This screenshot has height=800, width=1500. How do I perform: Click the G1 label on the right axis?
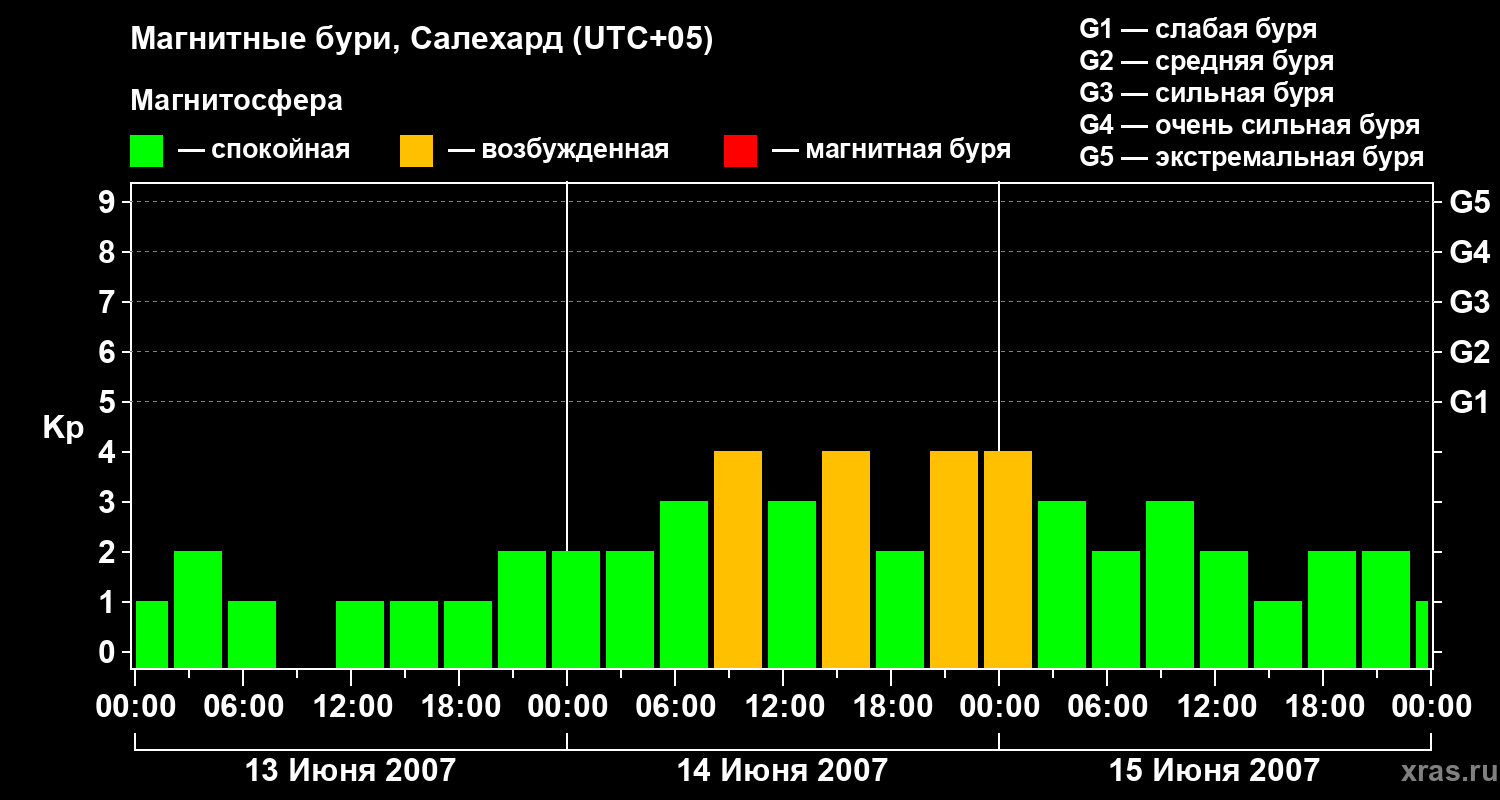pyautogui.click(x=1469, y=402)
